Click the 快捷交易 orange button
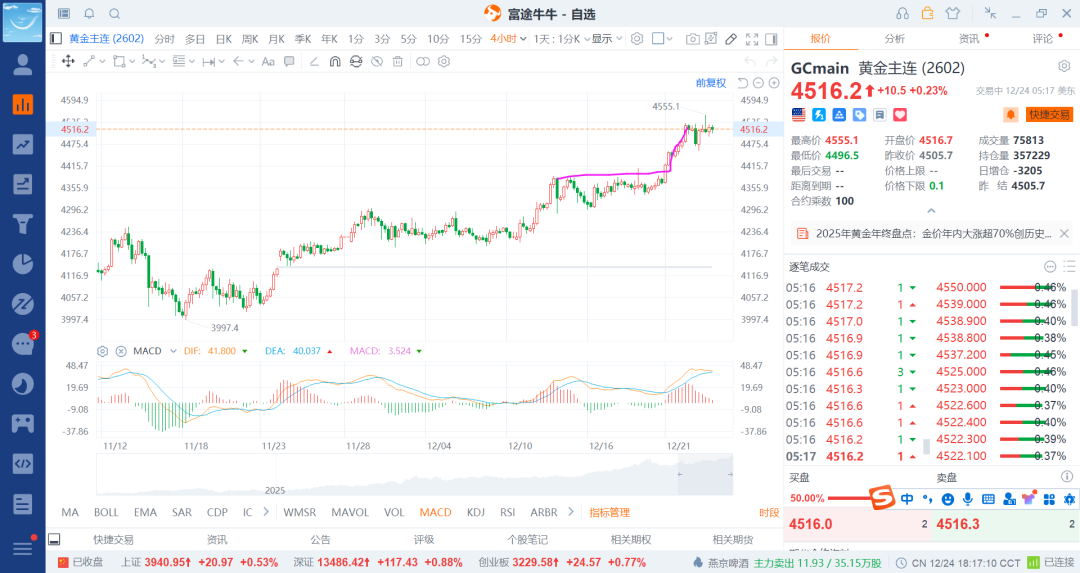Image resolution: width=1080 pixels, height=573 pixels. (1049, 115)
